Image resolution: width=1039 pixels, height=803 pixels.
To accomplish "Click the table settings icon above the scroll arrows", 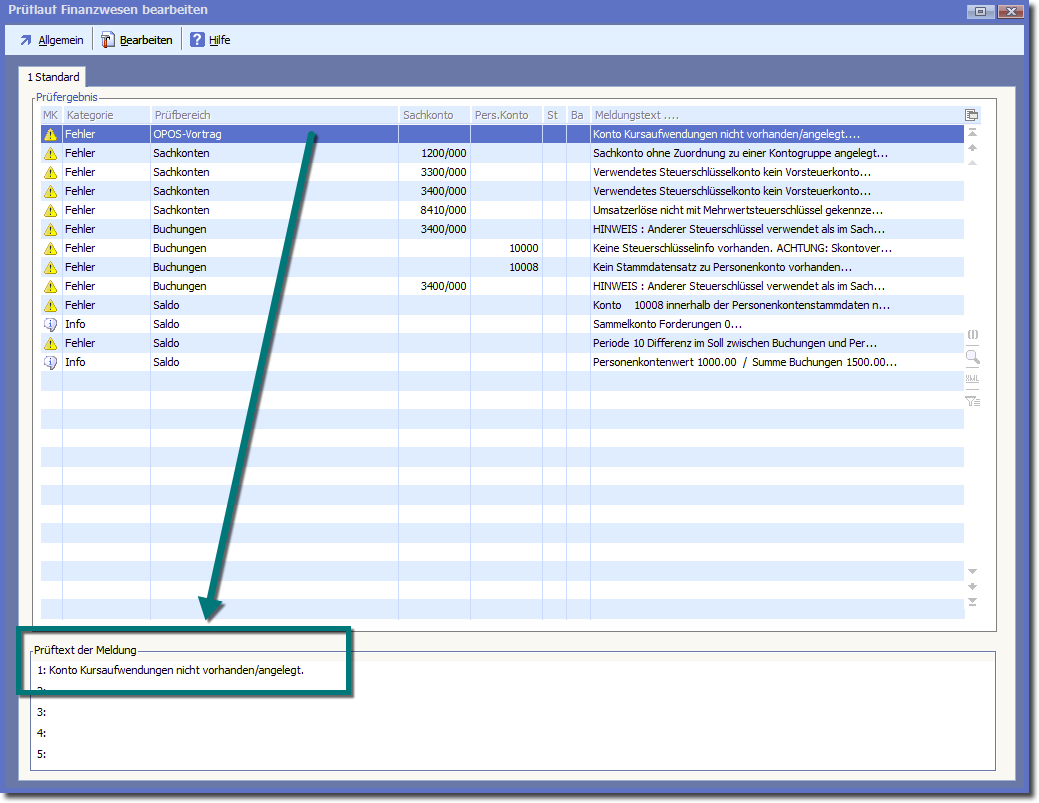I will [x=971, y=115].
